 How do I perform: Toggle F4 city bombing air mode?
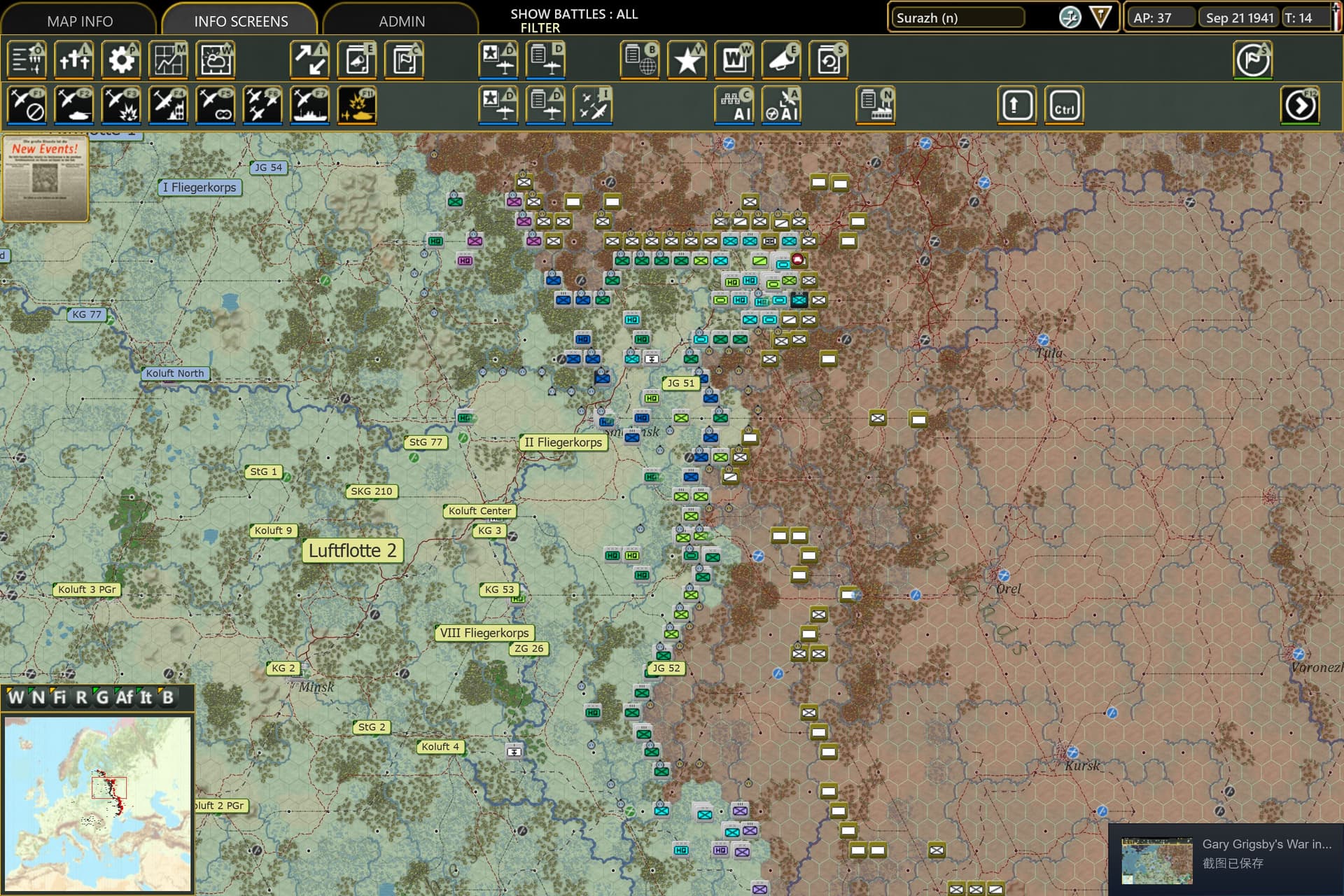(x=169, y=106)
